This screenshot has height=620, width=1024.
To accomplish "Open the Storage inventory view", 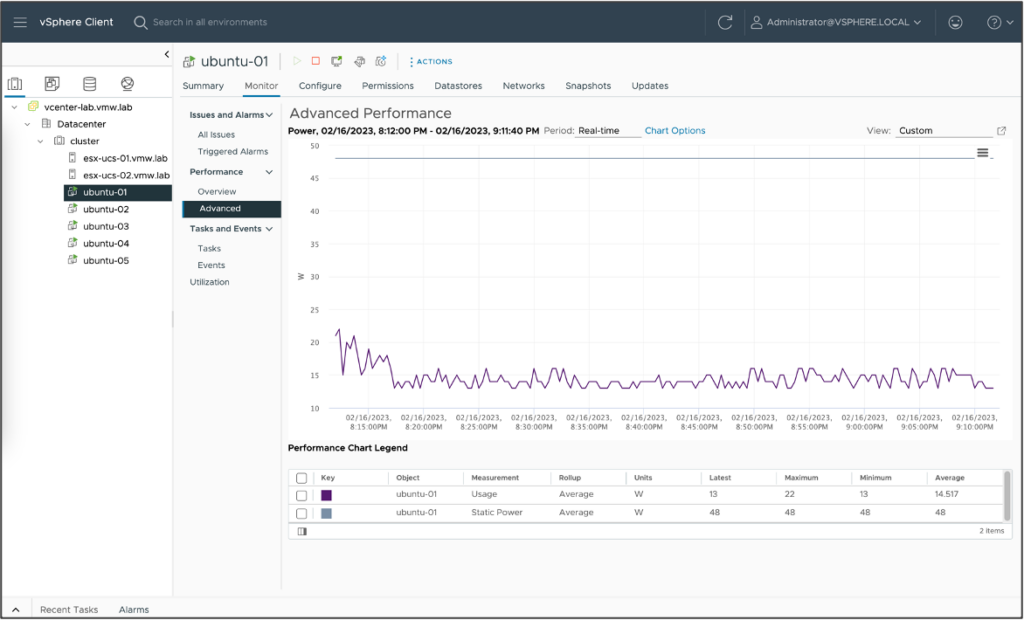I will [90, 83].
